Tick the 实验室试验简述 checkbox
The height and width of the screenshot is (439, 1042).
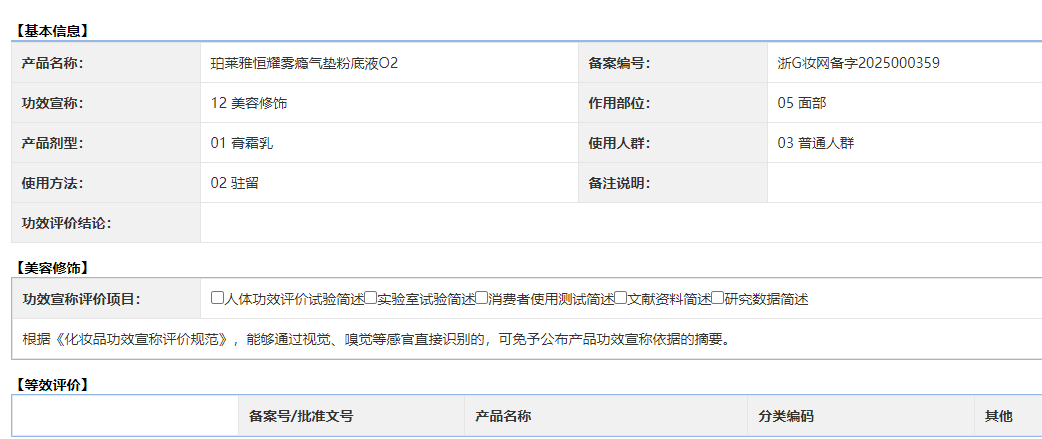pos(370,298)
